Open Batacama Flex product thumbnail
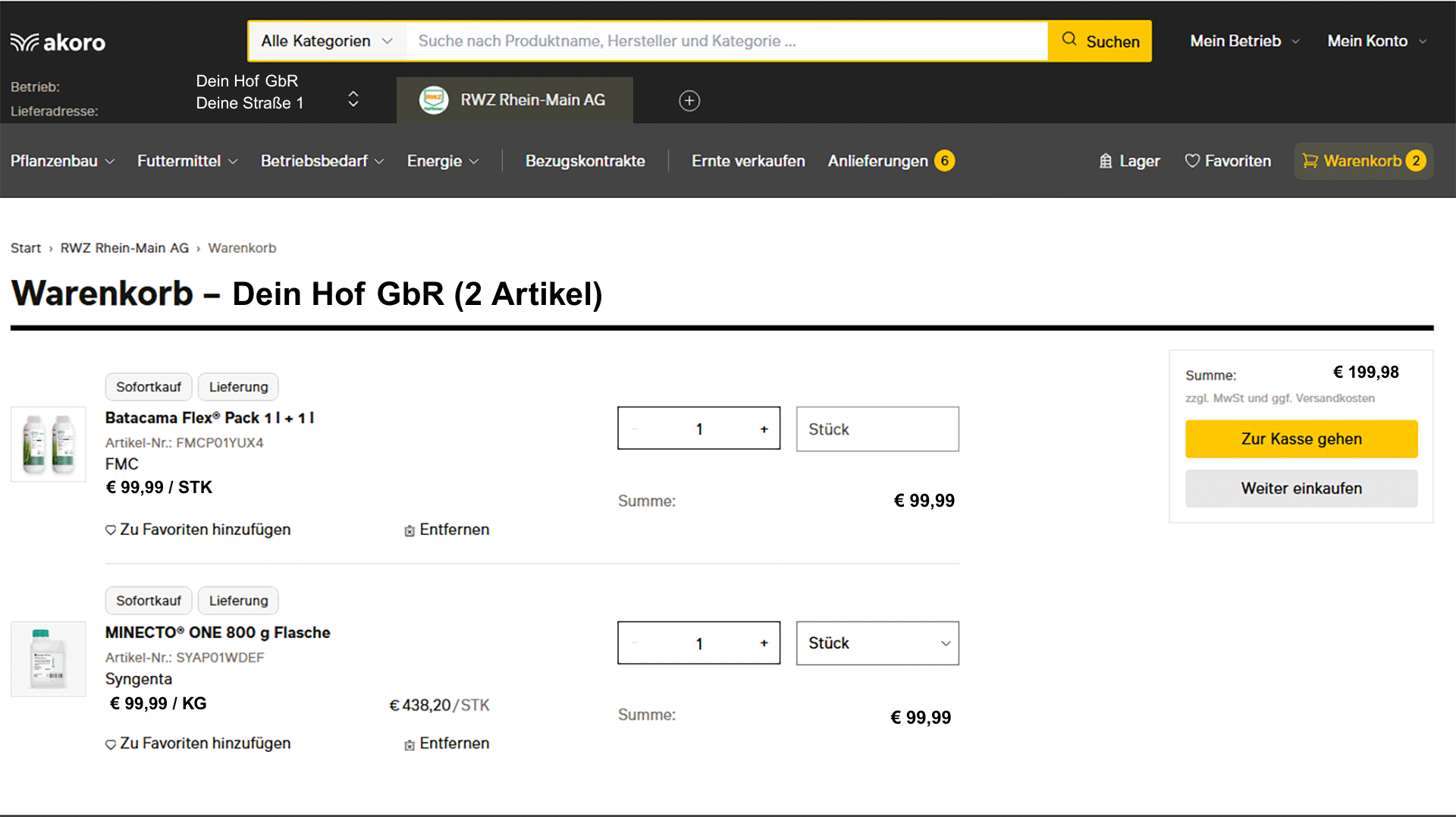The height and width of the screenshot is (817, 1456). [x=49, y=444]
